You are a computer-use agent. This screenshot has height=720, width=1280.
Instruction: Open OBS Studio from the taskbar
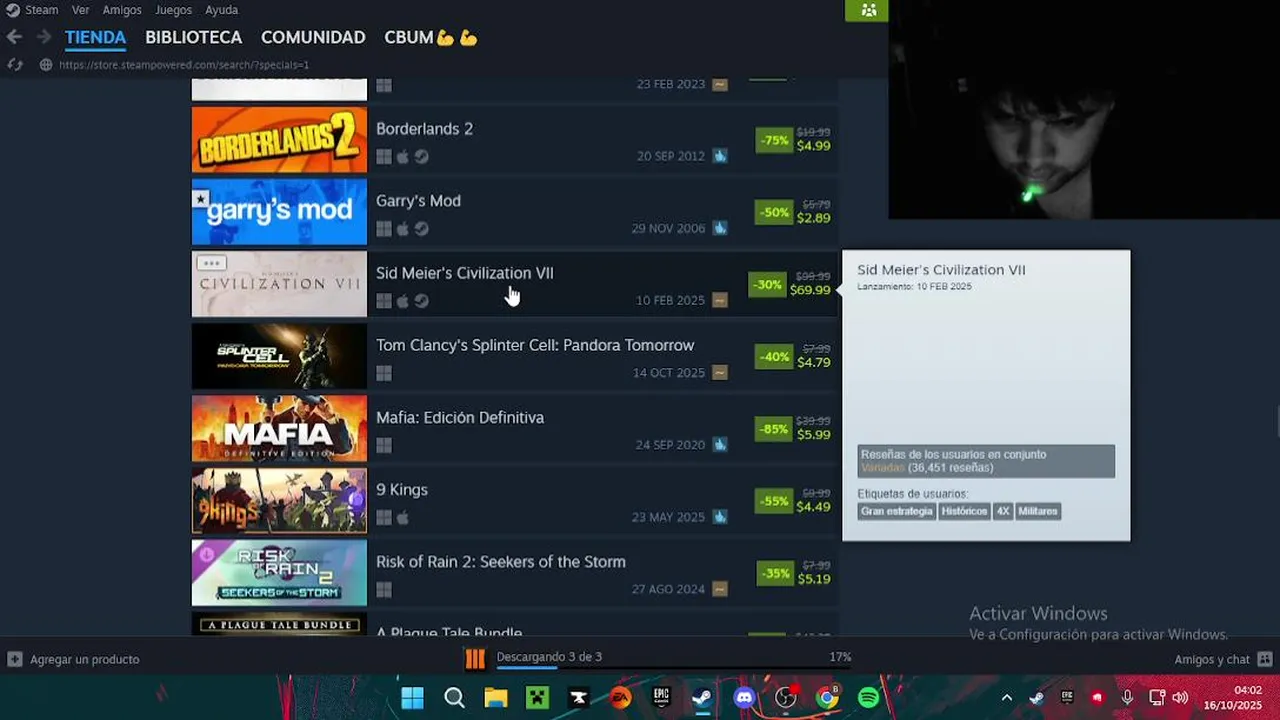pyautogui.click(x=786, y=697)
